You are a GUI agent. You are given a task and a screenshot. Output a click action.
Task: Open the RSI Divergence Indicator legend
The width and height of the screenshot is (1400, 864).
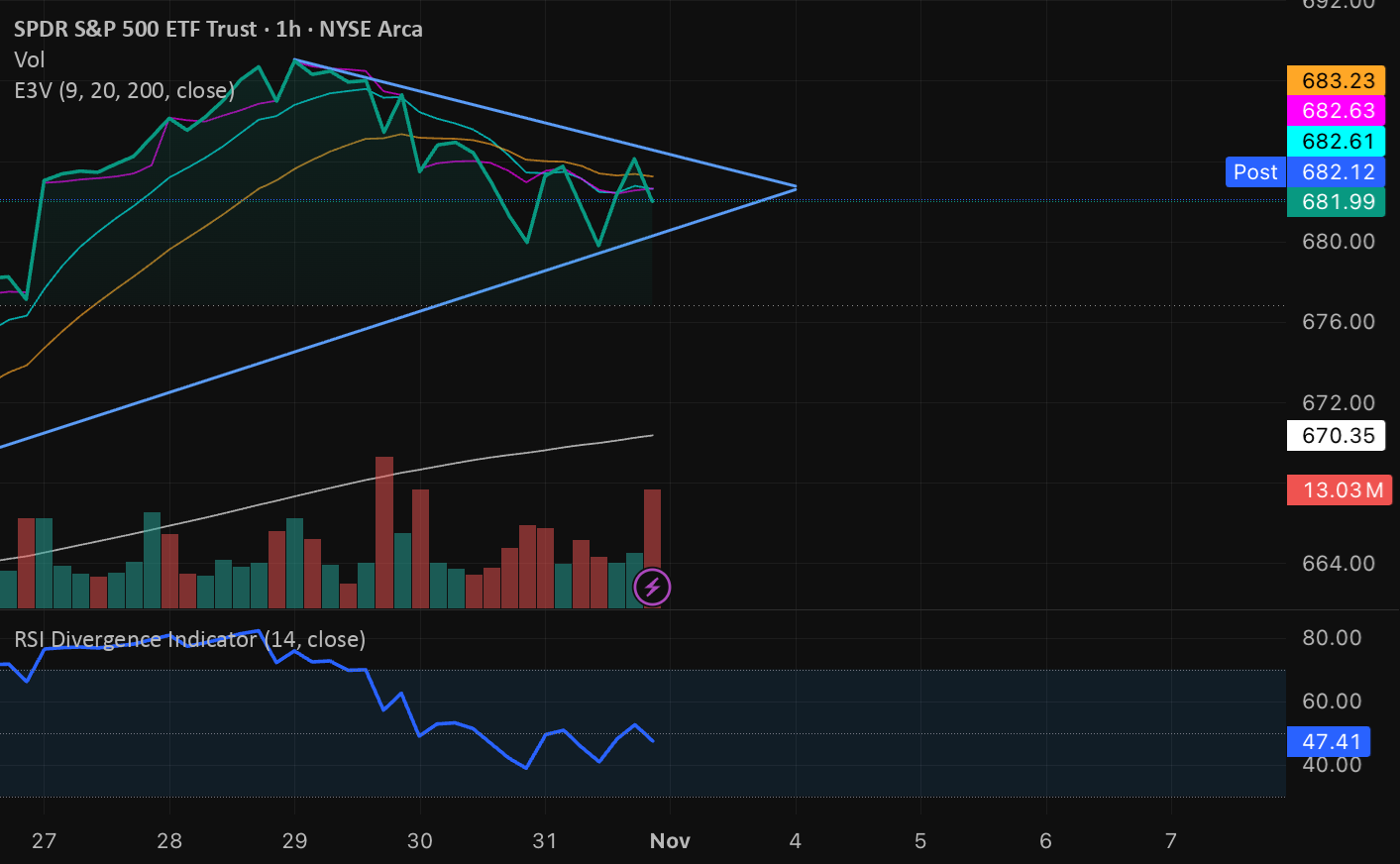189,639
